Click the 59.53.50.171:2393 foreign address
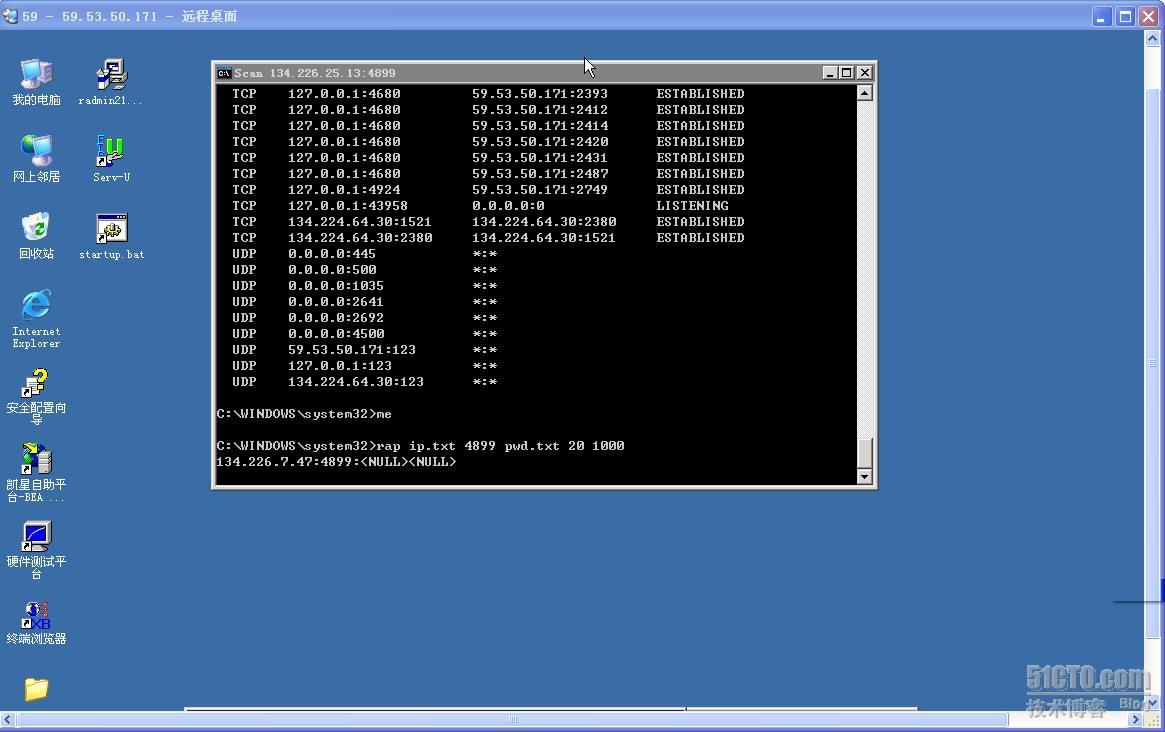The height and width of the screenshot is (732, 1165). click(540, 94)
